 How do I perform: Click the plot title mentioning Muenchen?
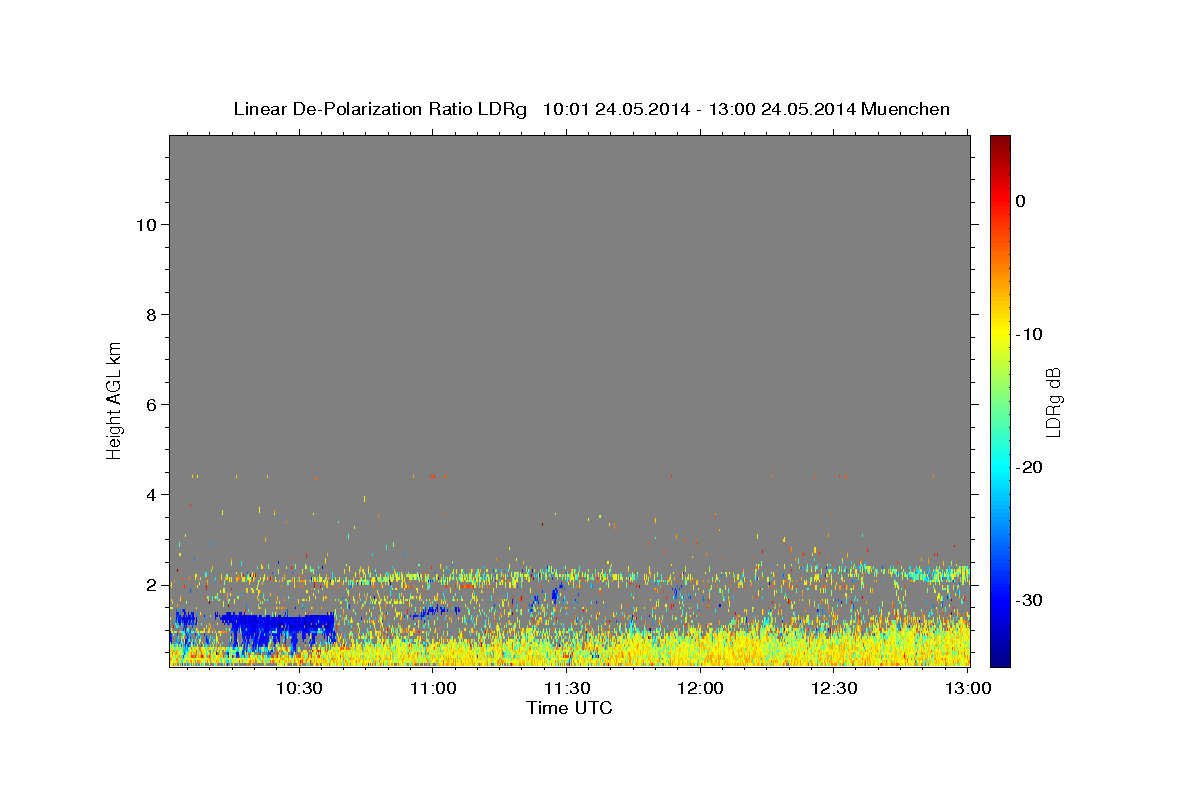click(591, 109)
